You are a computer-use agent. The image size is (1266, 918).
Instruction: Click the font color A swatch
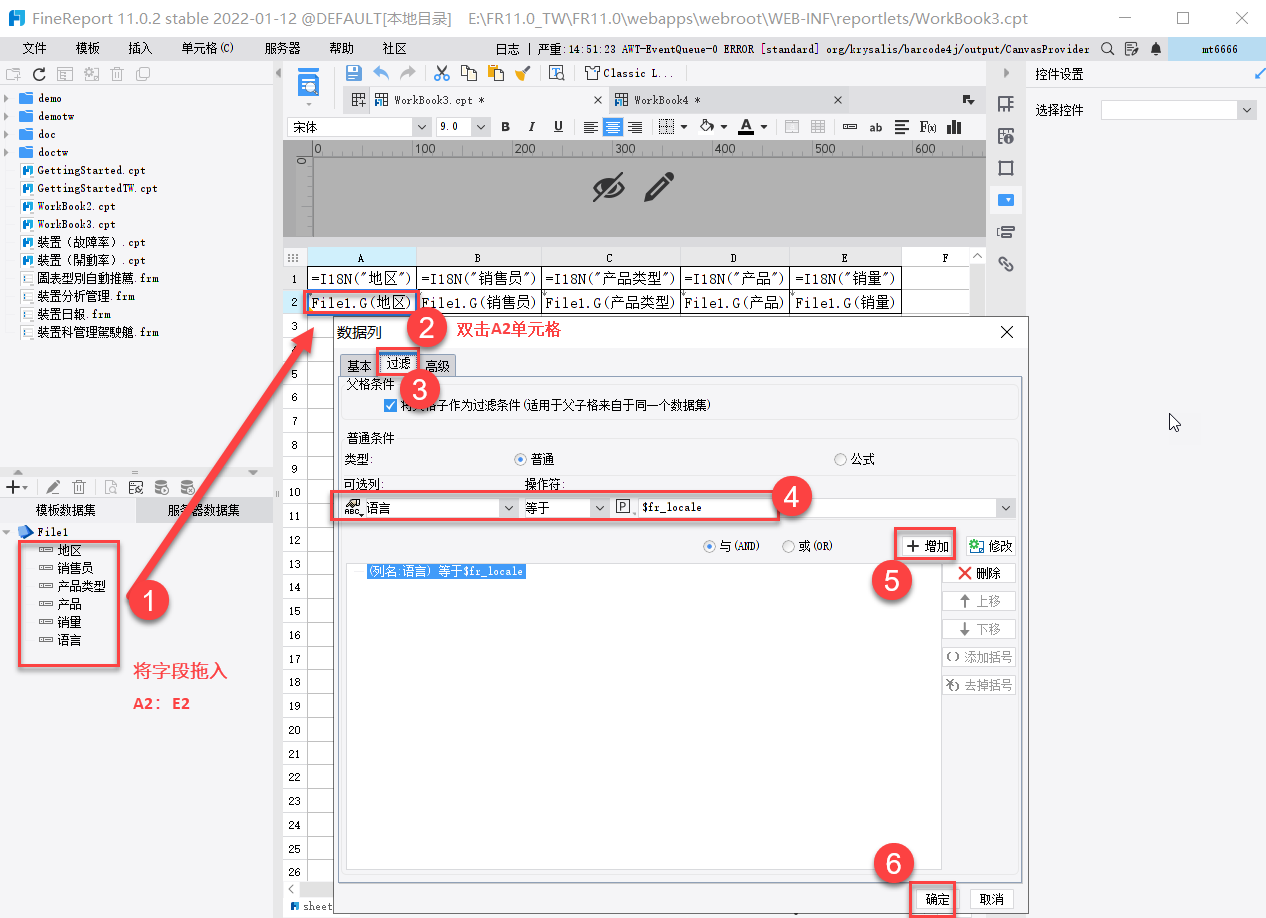[746, 127]
